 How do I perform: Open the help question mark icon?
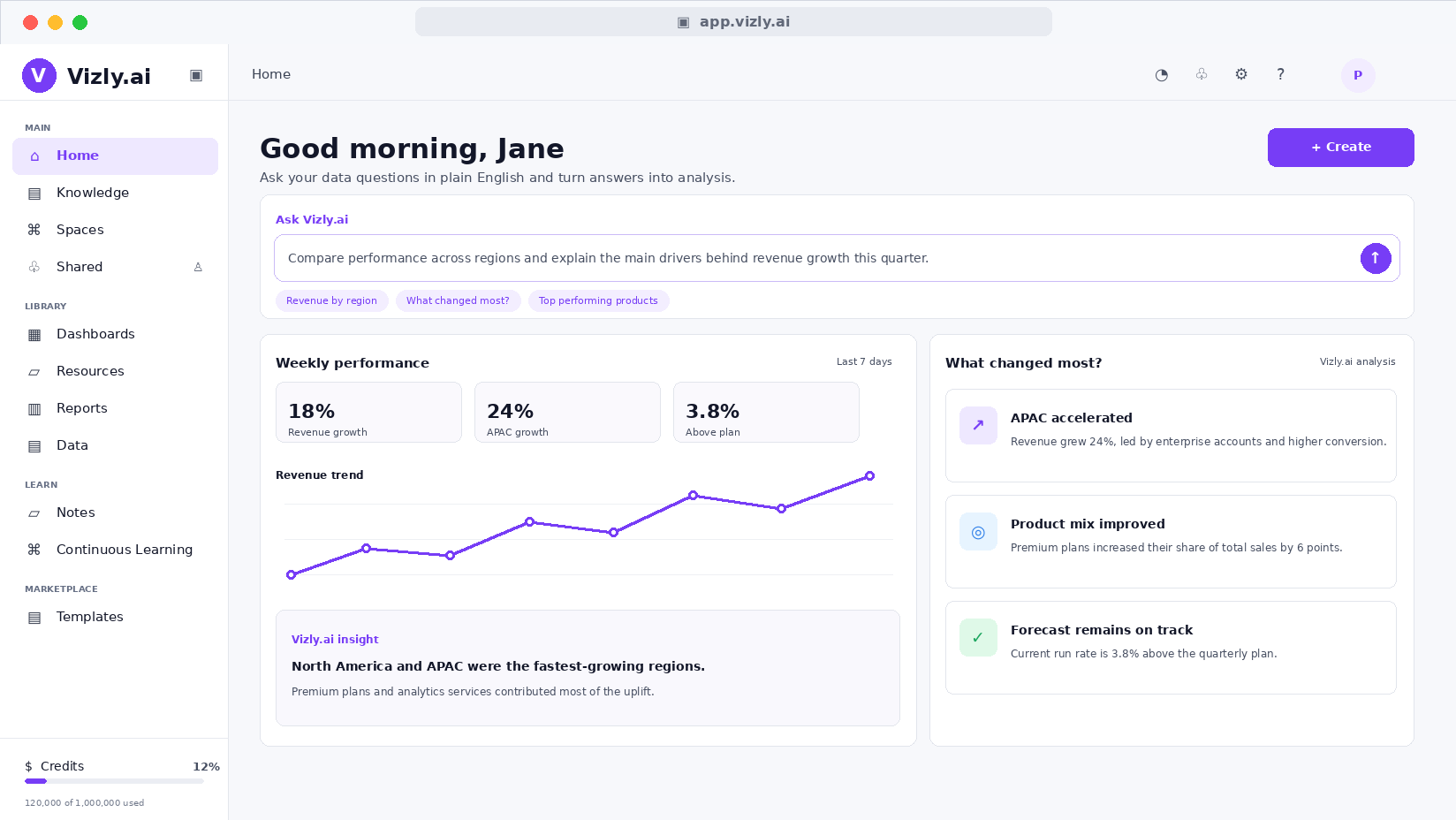(1280, 75)
